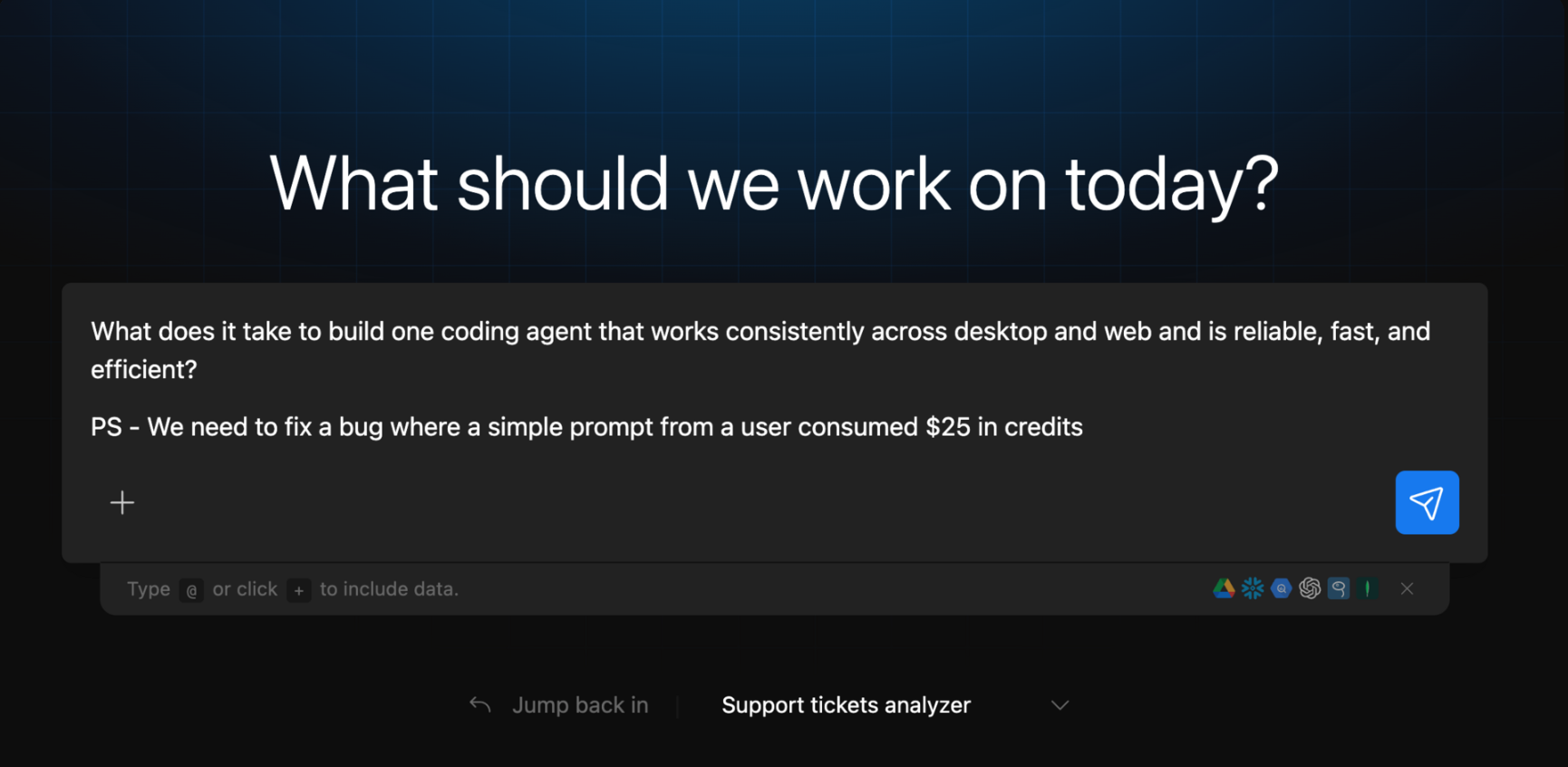Click the "What should we work on today?" heading
Screen dimensions: 1568x767
(774, 184)
